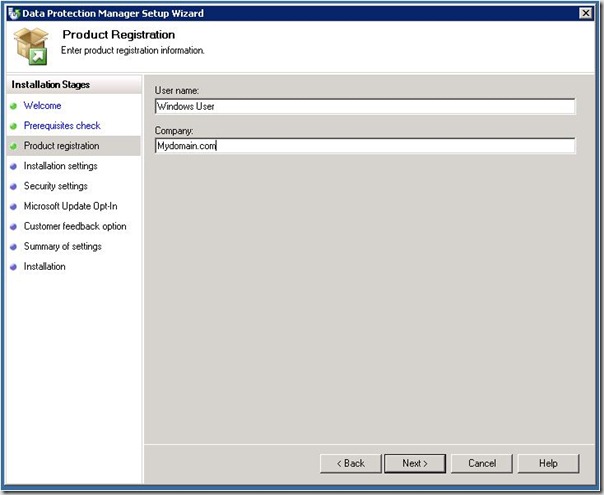Click green dot beside Prerequisites check
The height and width of the screenshot is (495, 604).
coord(13,126)
